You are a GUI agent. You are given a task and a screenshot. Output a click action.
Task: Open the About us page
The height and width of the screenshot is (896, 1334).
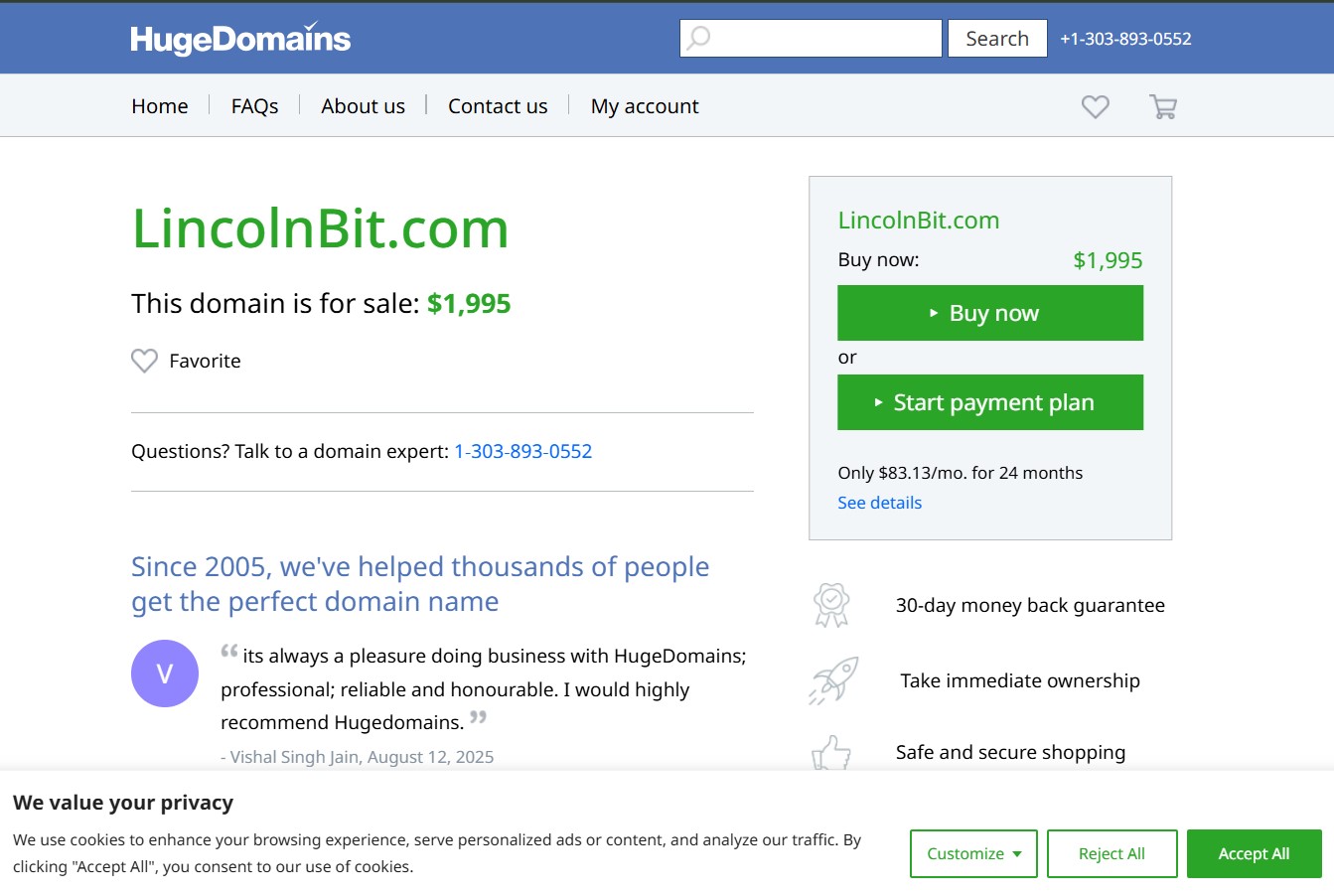coord(363,106)
